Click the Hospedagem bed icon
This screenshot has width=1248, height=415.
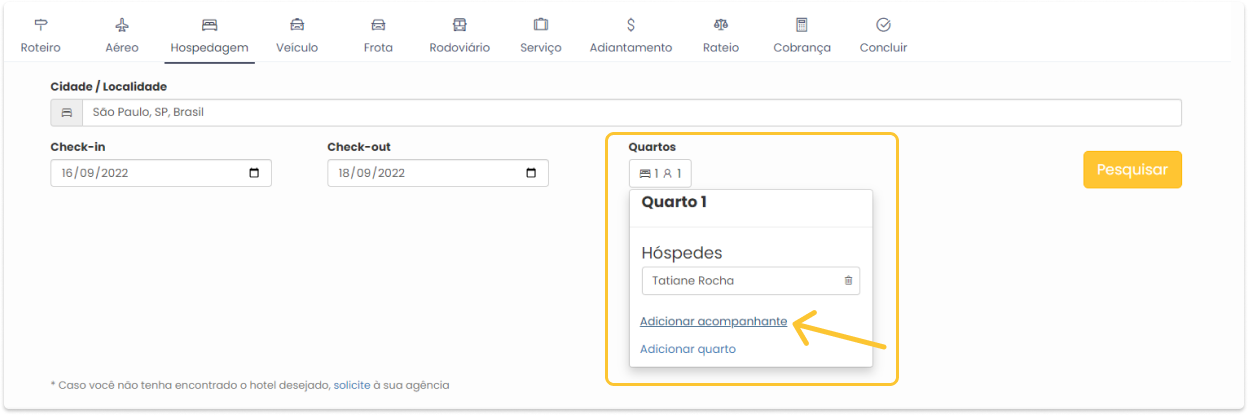click(x=209, y=25)
